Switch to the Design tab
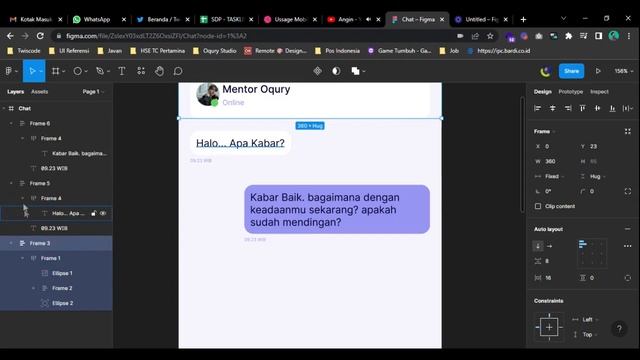640x360 pixels. tap(542, 91)
